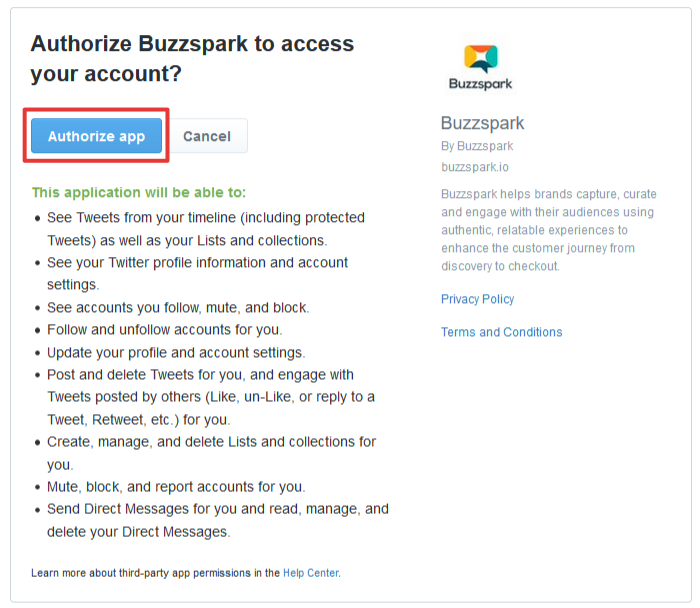Click the "By Buzzspark" developer text

[x=477, y=146]
